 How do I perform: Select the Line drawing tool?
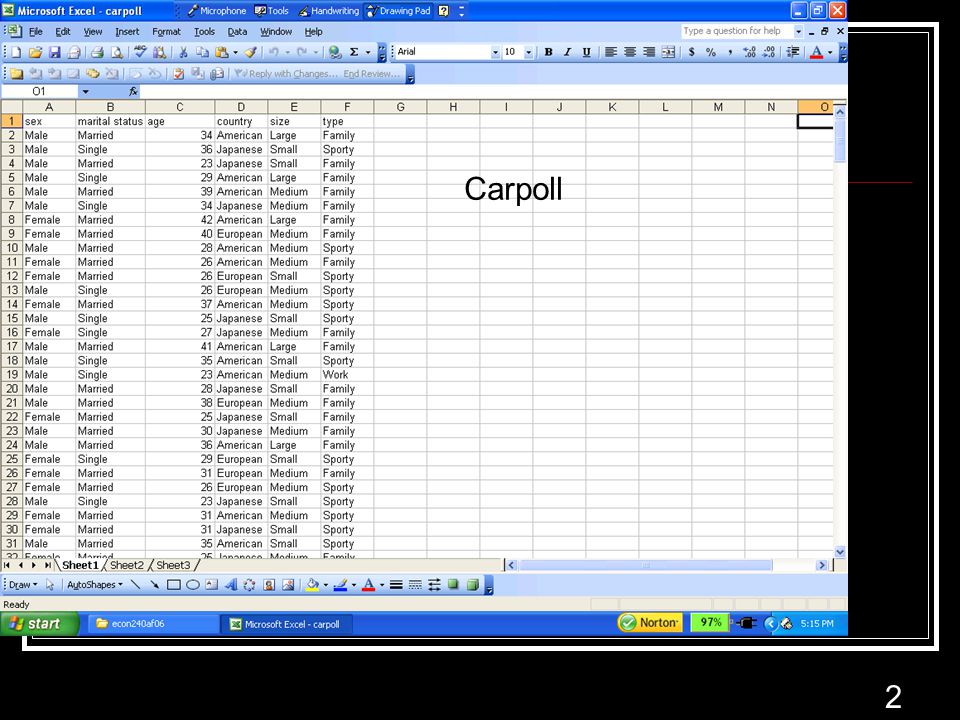coord(135,585)
